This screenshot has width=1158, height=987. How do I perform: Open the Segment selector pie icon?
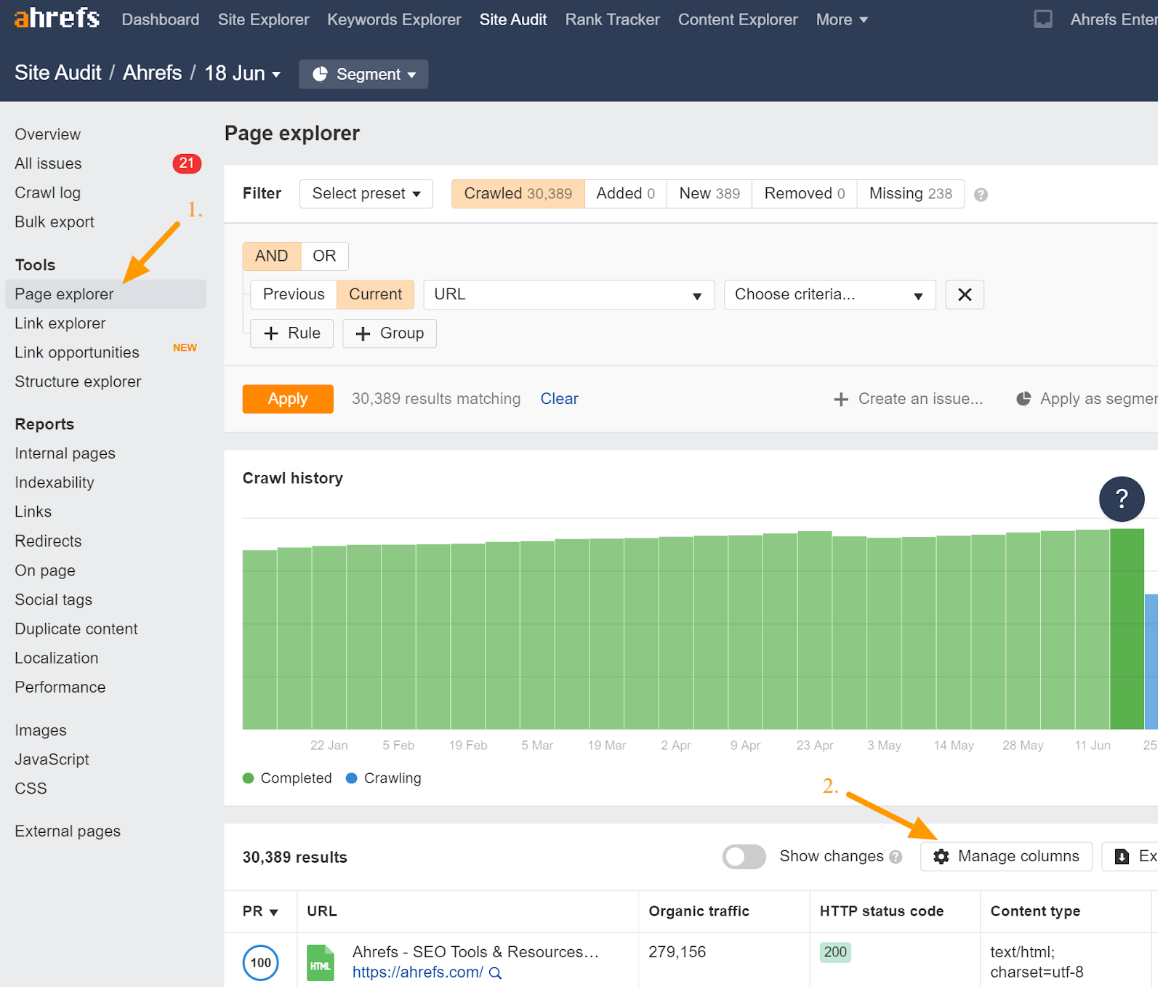[319, 73]
